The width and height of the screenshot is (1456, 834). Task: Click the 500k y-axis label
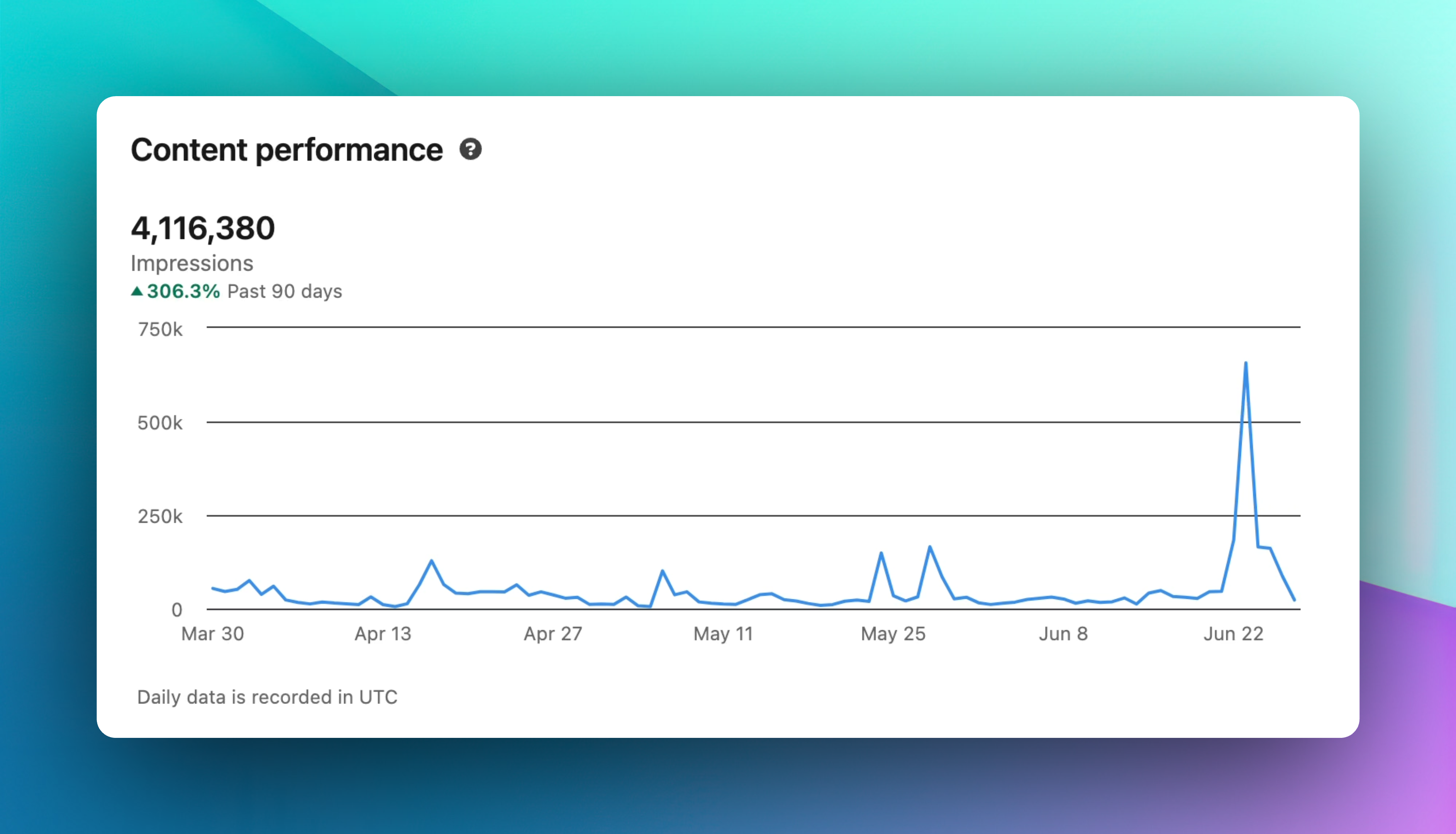[x=160, y=423]
